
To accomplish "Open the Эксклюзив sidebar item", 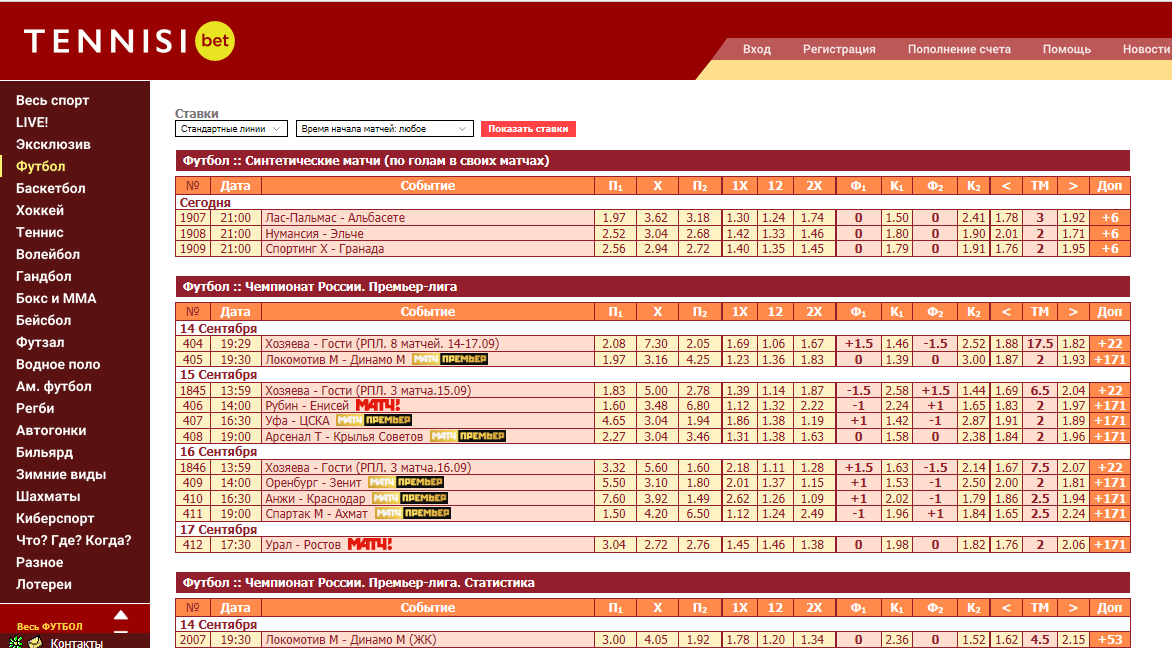I will point(53,144).
